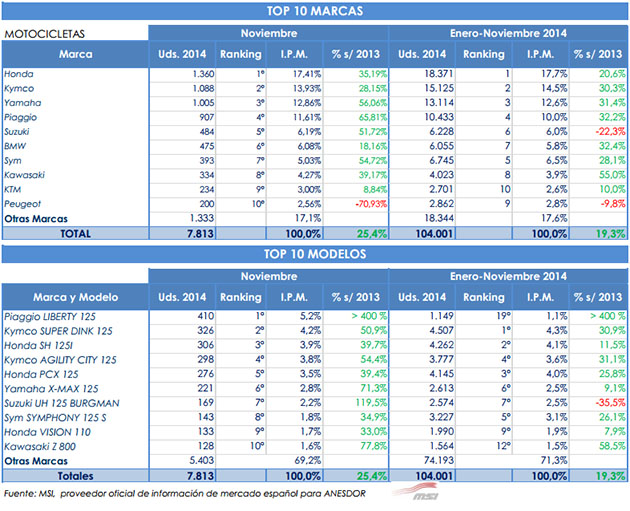Viewport: 630px width, 511px height.
Task: Select Honda SH 125I model row
Action: point(39,345)
